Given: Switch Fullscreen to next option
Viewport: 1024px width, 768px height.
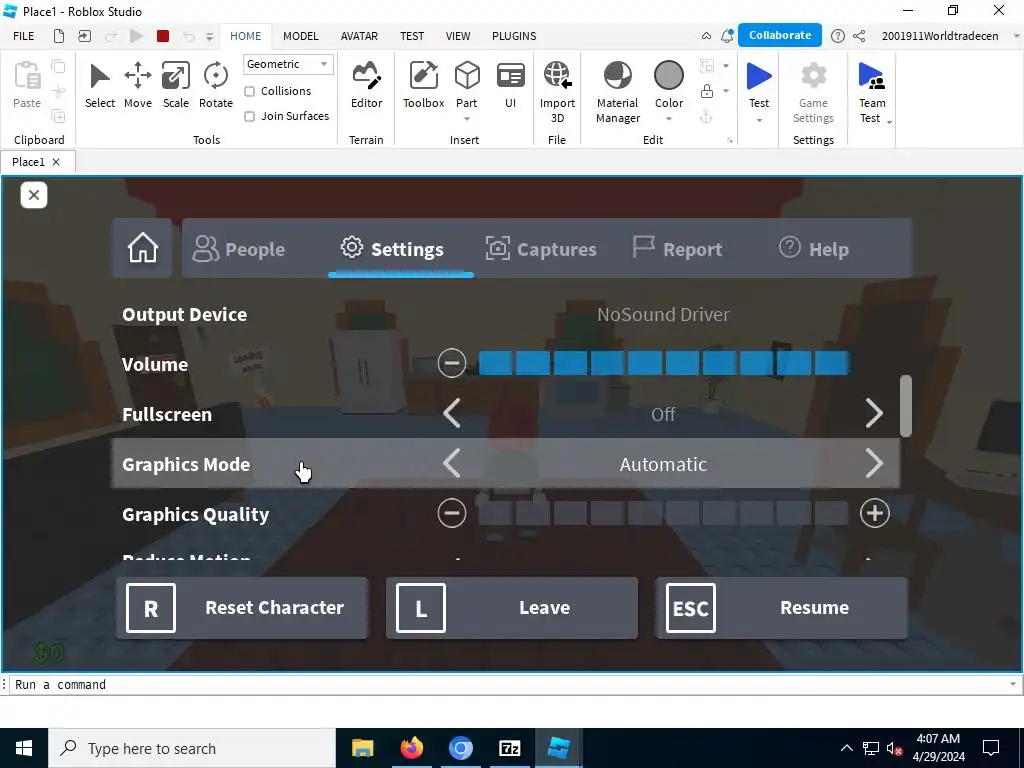Looking at the screenshot, I should [874, 413].
